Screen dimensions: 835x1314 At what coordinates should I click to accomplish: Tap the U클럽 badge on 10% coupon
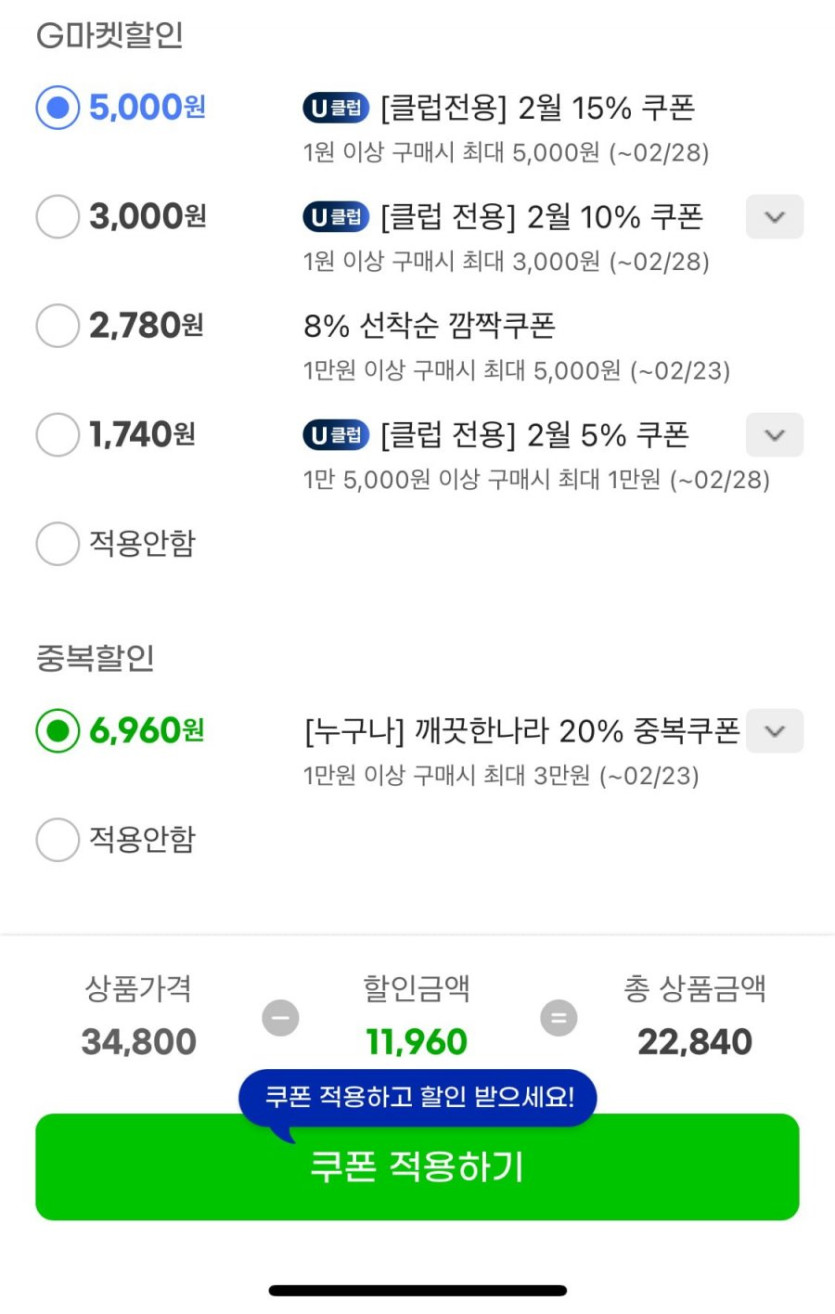tap(336, 217)
